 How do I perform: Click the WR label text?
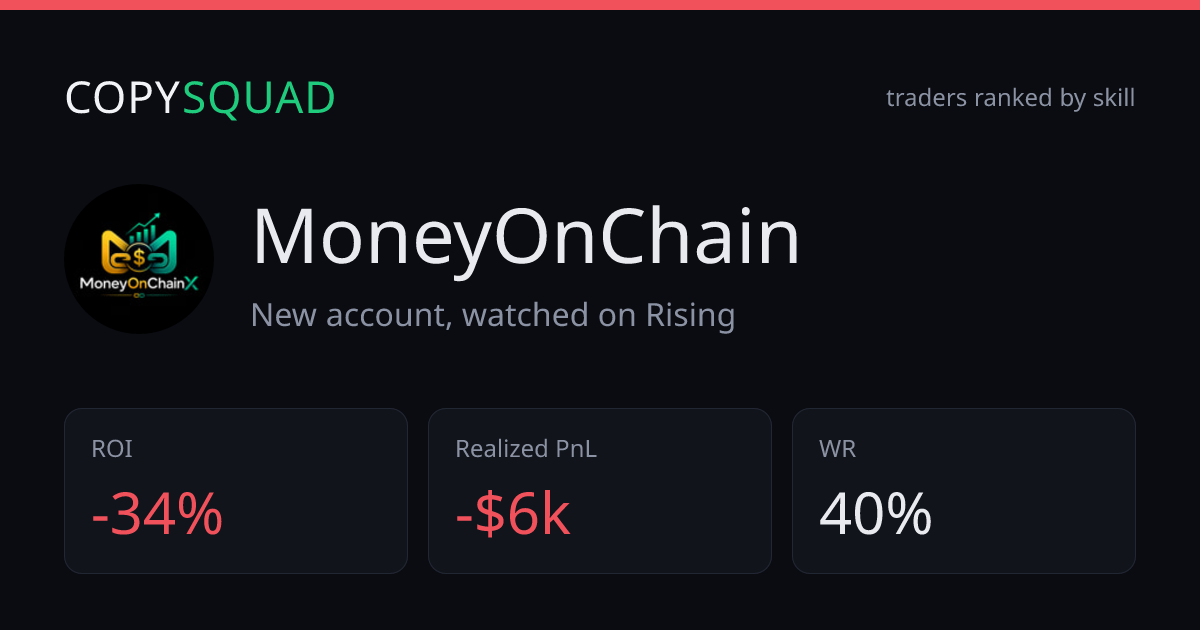click(x=838, y=449)
